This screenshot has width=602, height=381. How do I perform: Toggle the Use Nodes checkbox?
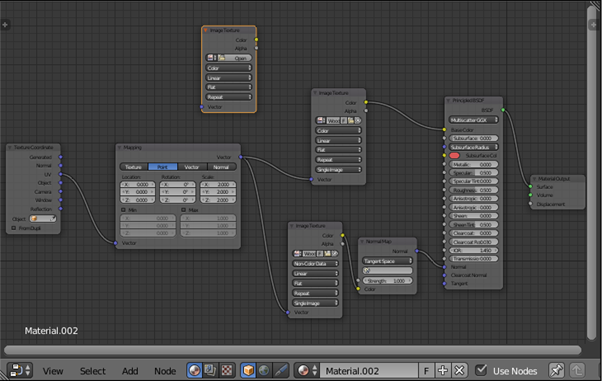(x=481, y=370)
